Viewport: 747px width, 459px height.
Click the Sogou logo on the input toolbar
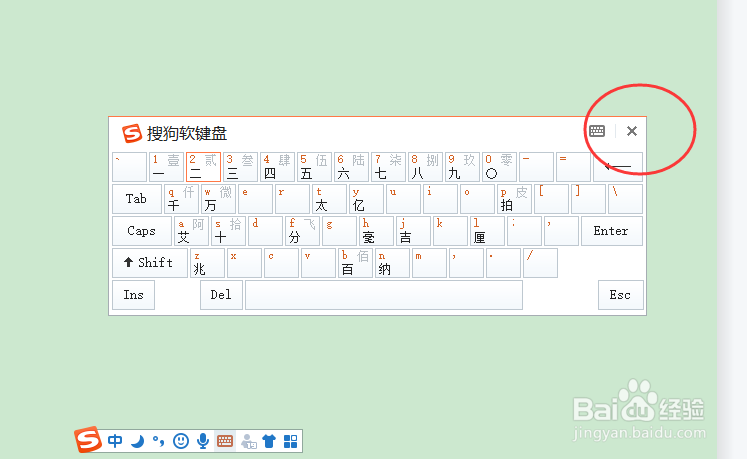point(88,439)
